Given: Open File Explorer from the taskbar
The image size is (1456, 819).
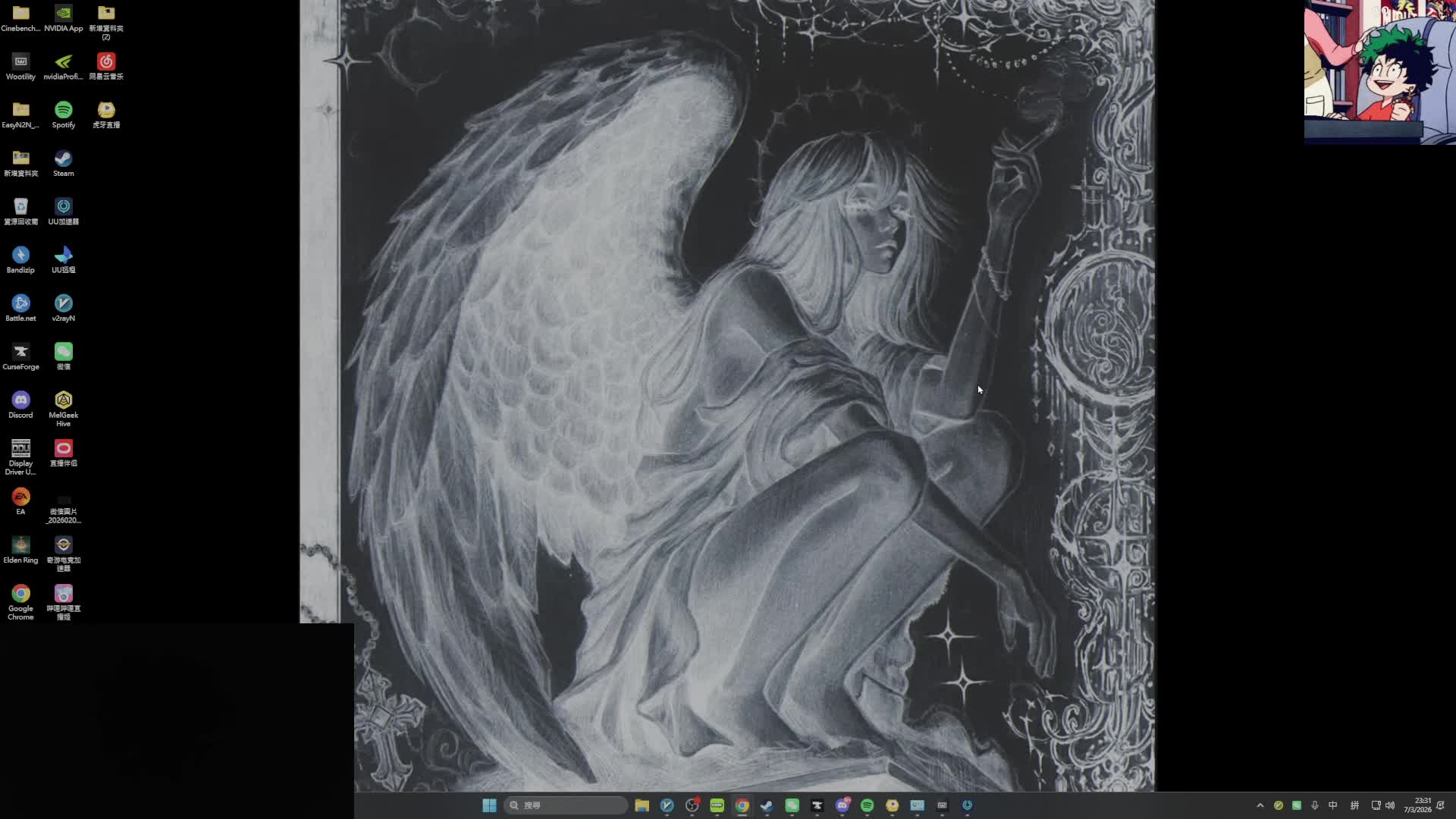Looking at the screenshot, I should pos(642,805).
